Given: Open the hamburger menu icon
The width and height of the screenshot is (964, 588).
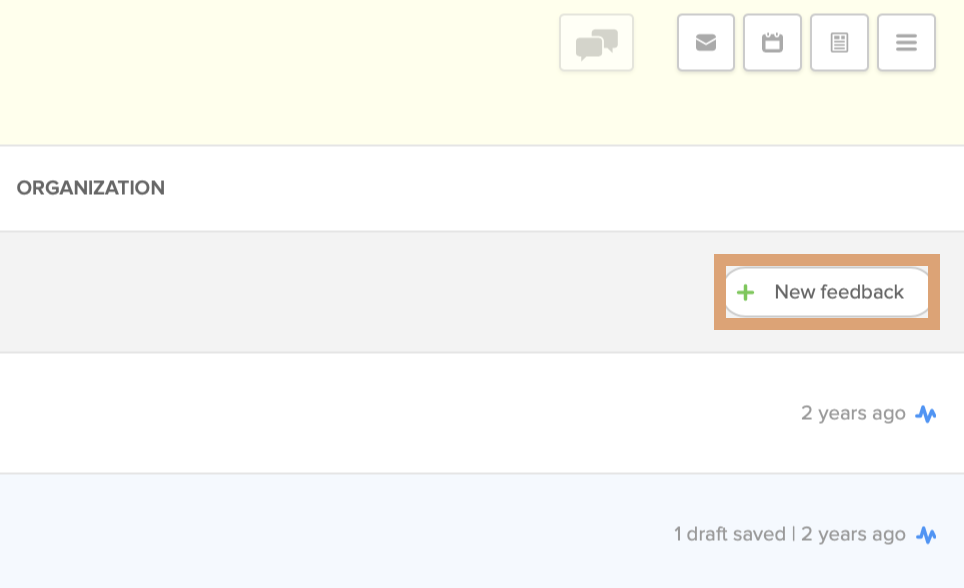Looking at the screenshot, I should tap(906, 43).
